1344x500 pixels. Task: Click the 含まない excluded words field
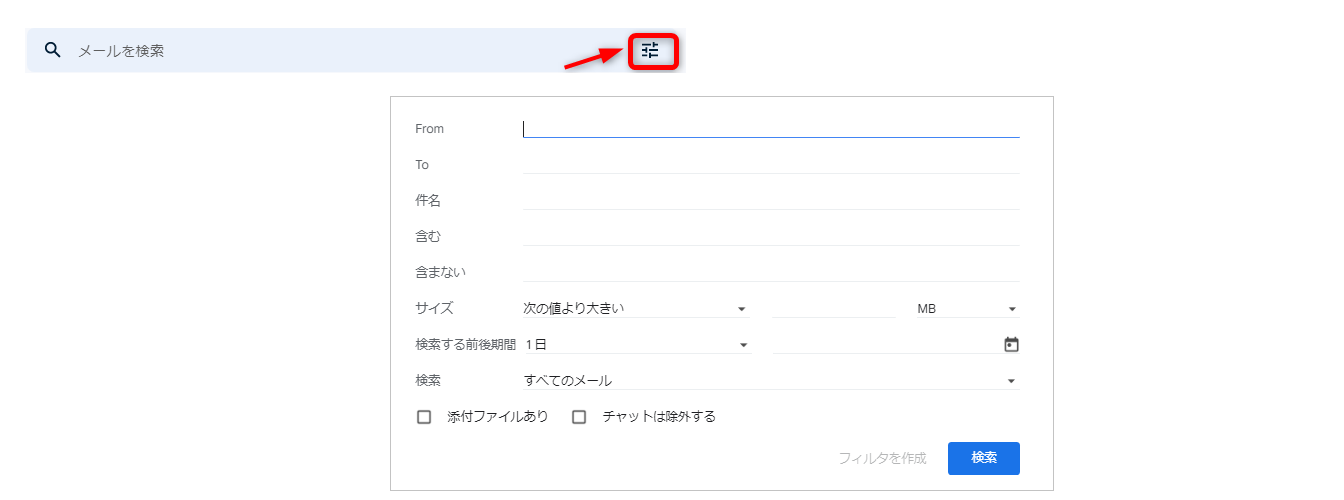[770, 272]
